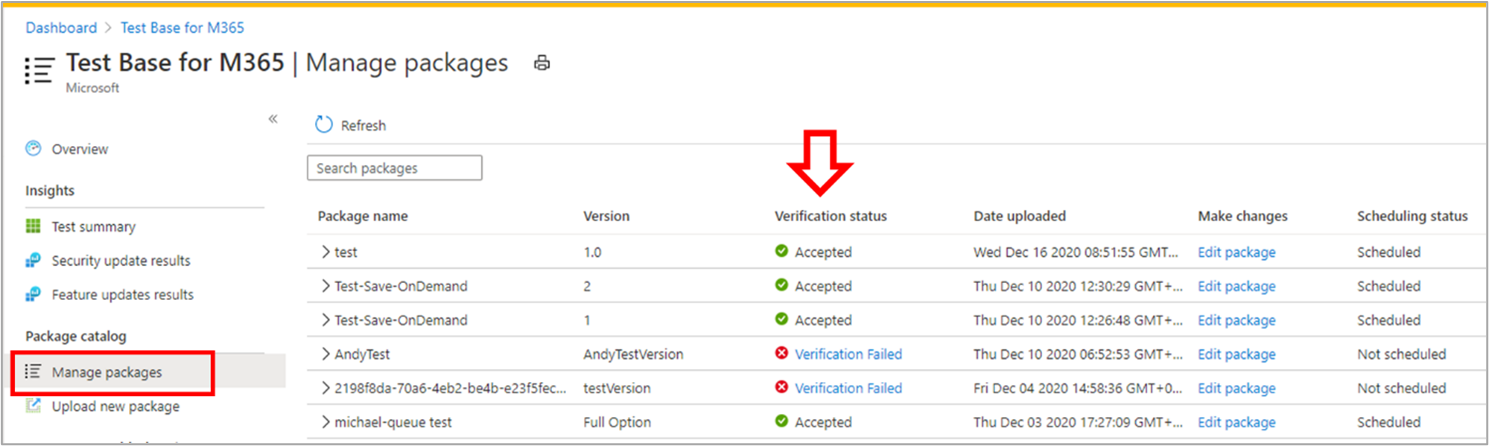The height and width of the screenshot is (446, 1489).
Task: Expand the Test-Save-OnDemand version 2 row
Action: (325, 286)
